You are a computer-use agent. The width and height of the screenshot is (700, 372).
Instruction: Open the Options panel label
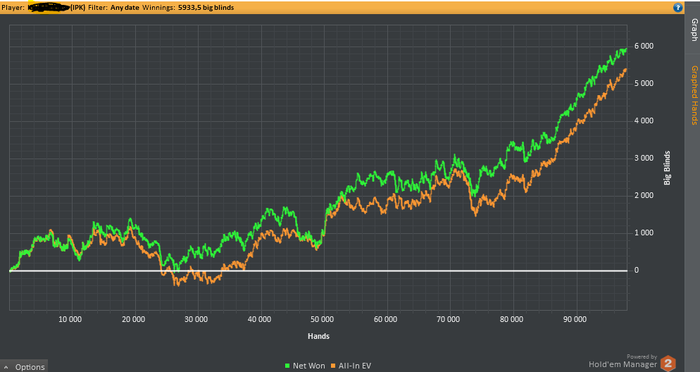point(30,367)
